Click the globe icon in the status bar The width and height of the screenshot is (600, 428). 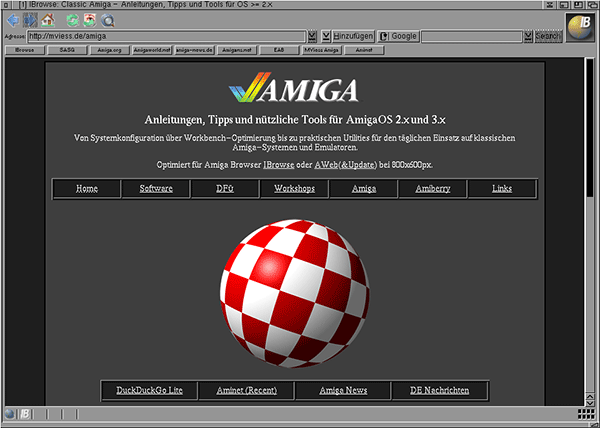[x=10, y=413]
